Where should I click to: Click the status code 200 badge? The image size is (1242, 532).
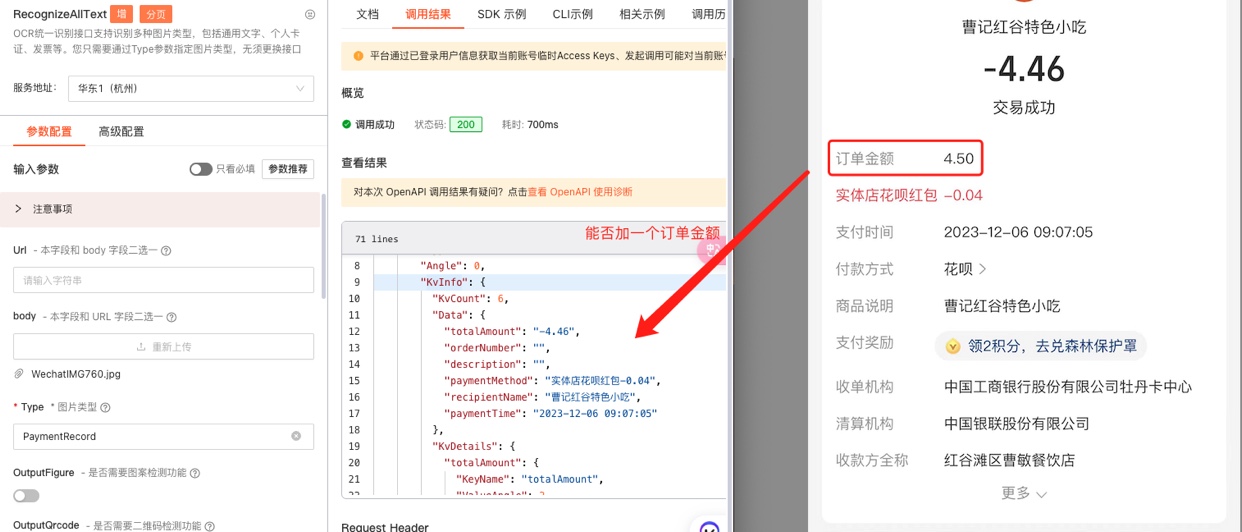coord(466,125)
